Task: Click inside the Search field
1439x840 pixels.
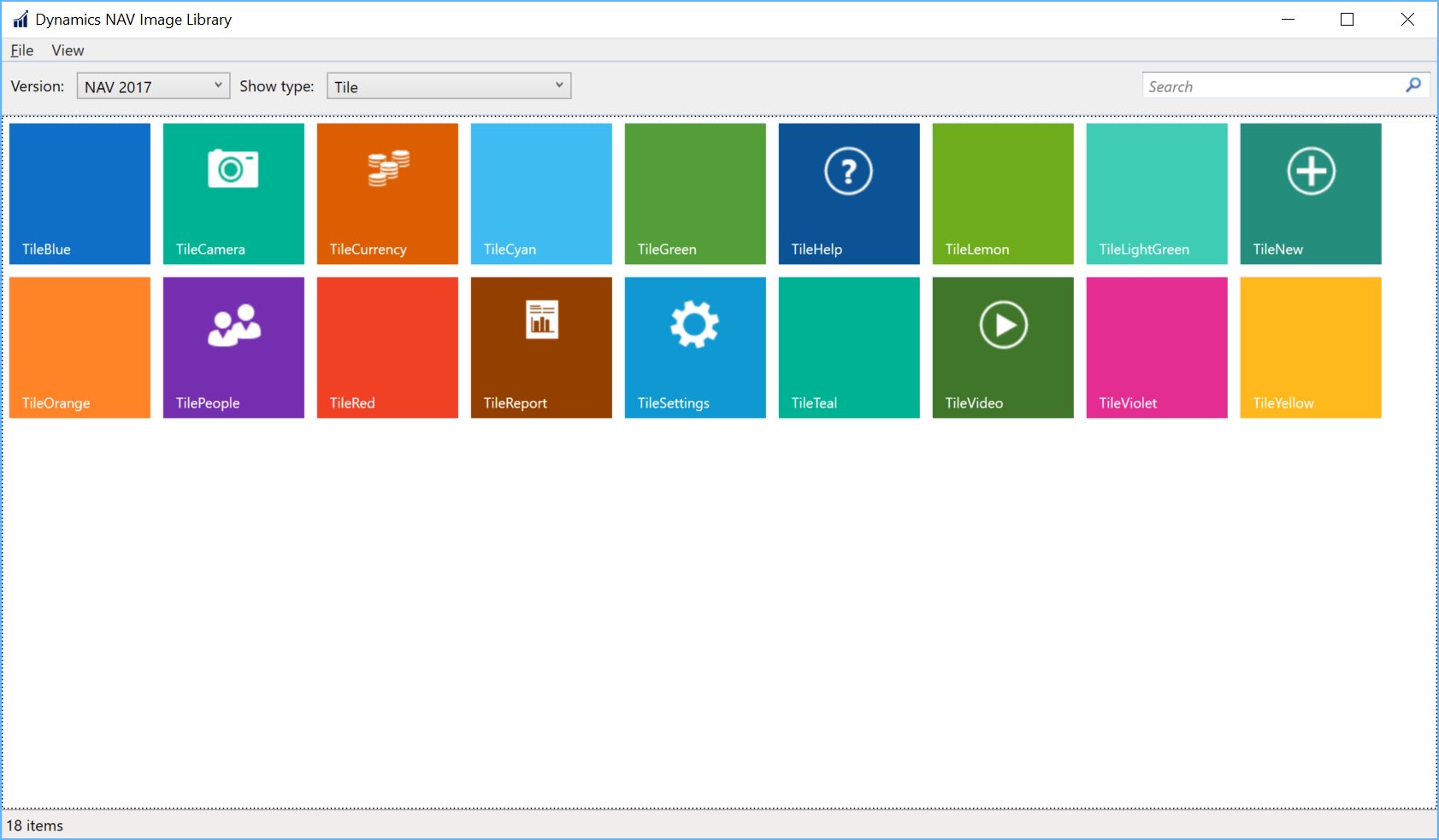Action: 1265,85
